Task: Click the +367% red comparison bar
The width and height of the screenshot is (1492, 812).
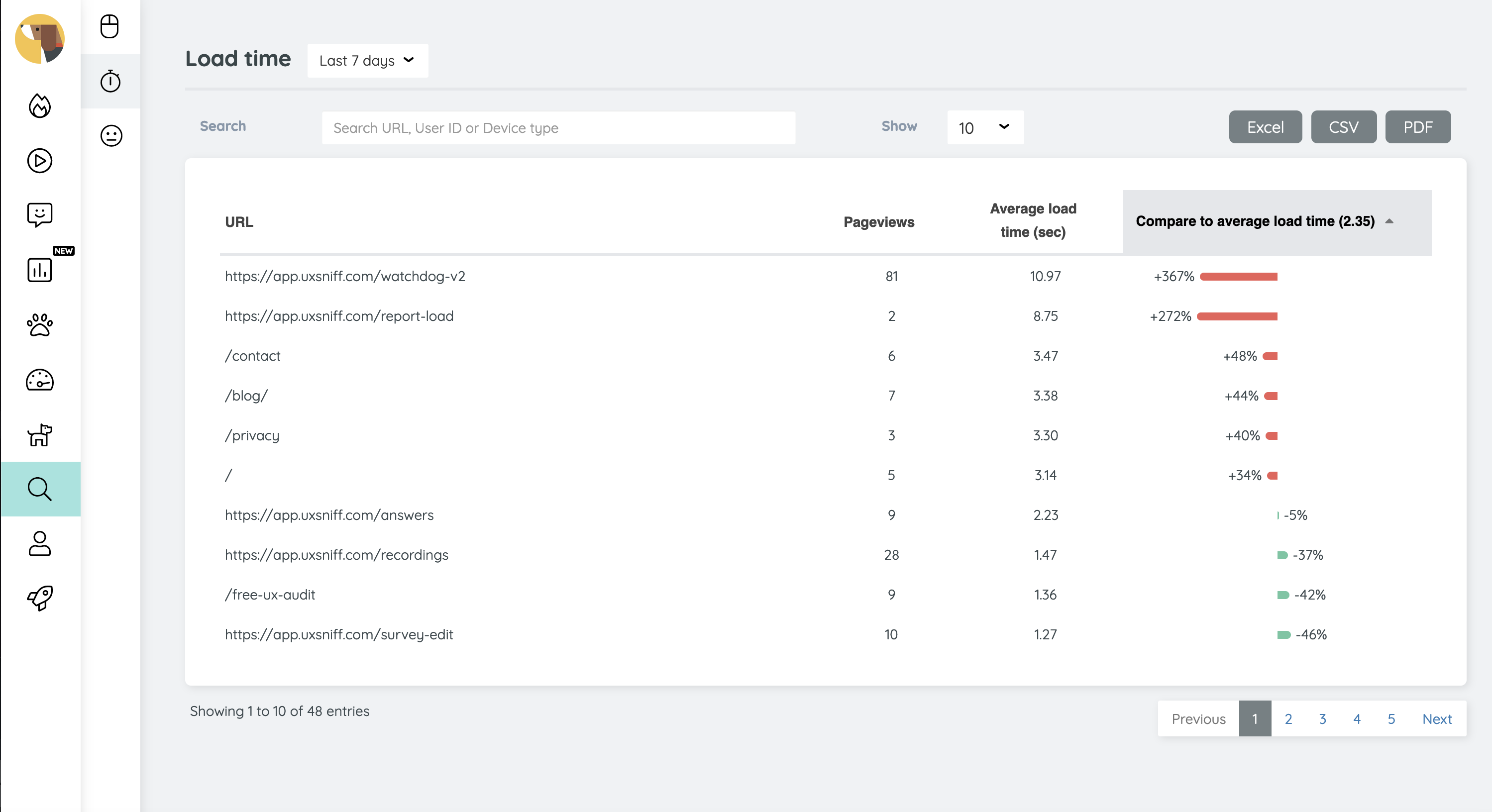Action: coord(1238,277)
